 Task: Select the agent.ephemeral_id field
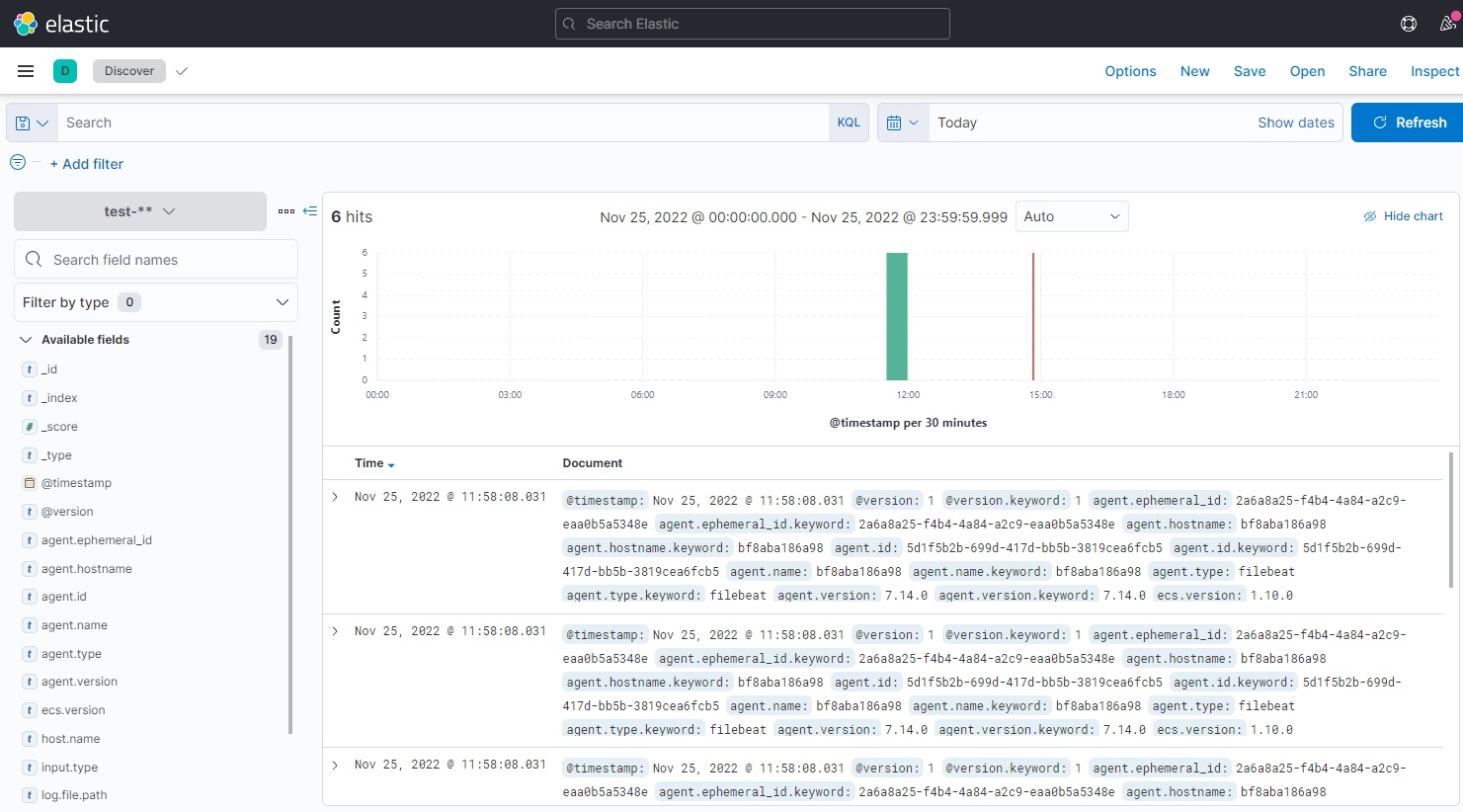point(97,540)
